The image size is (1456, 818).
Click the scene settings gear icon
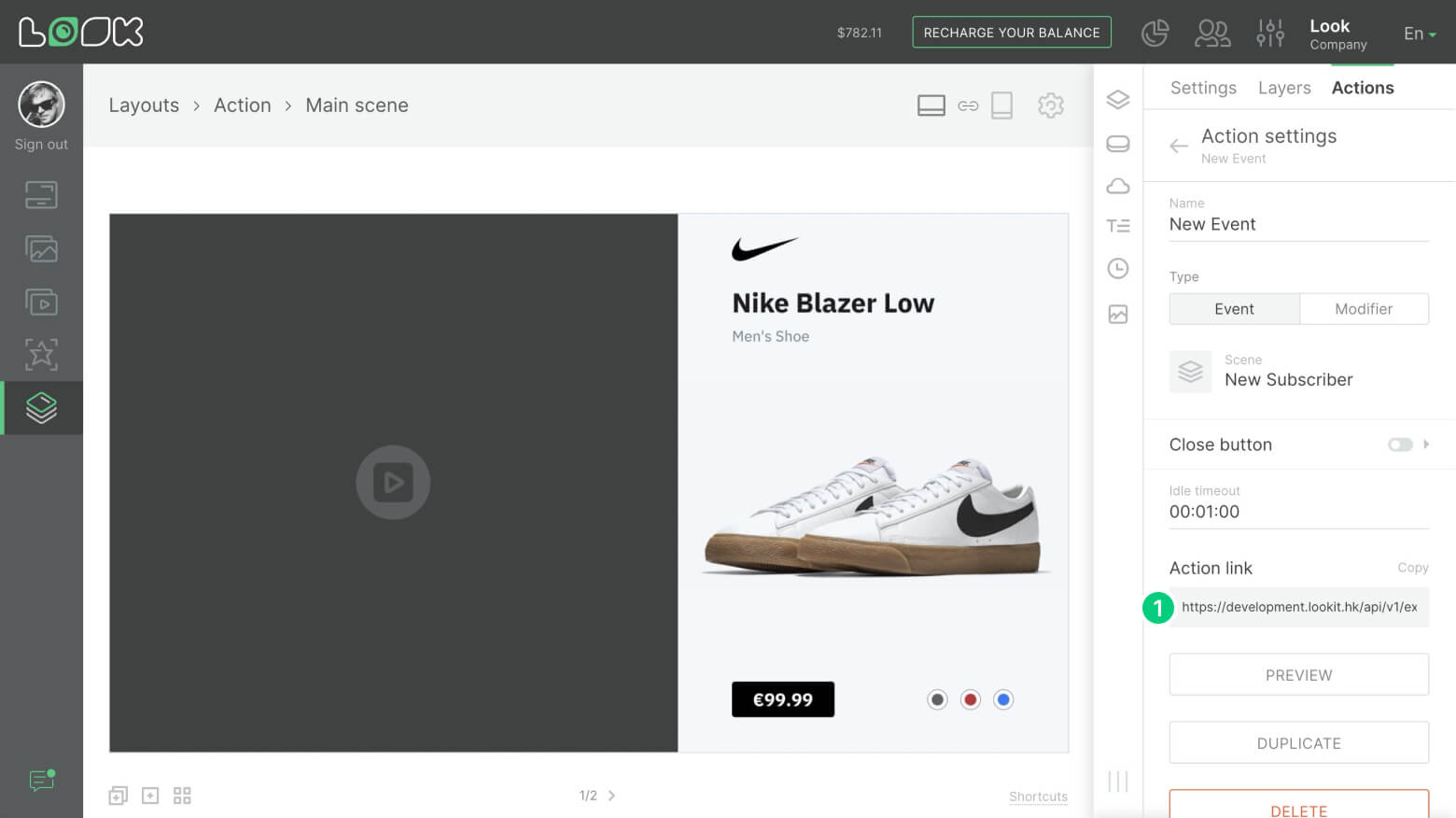pyautogui.click(x=1050, y=106)
